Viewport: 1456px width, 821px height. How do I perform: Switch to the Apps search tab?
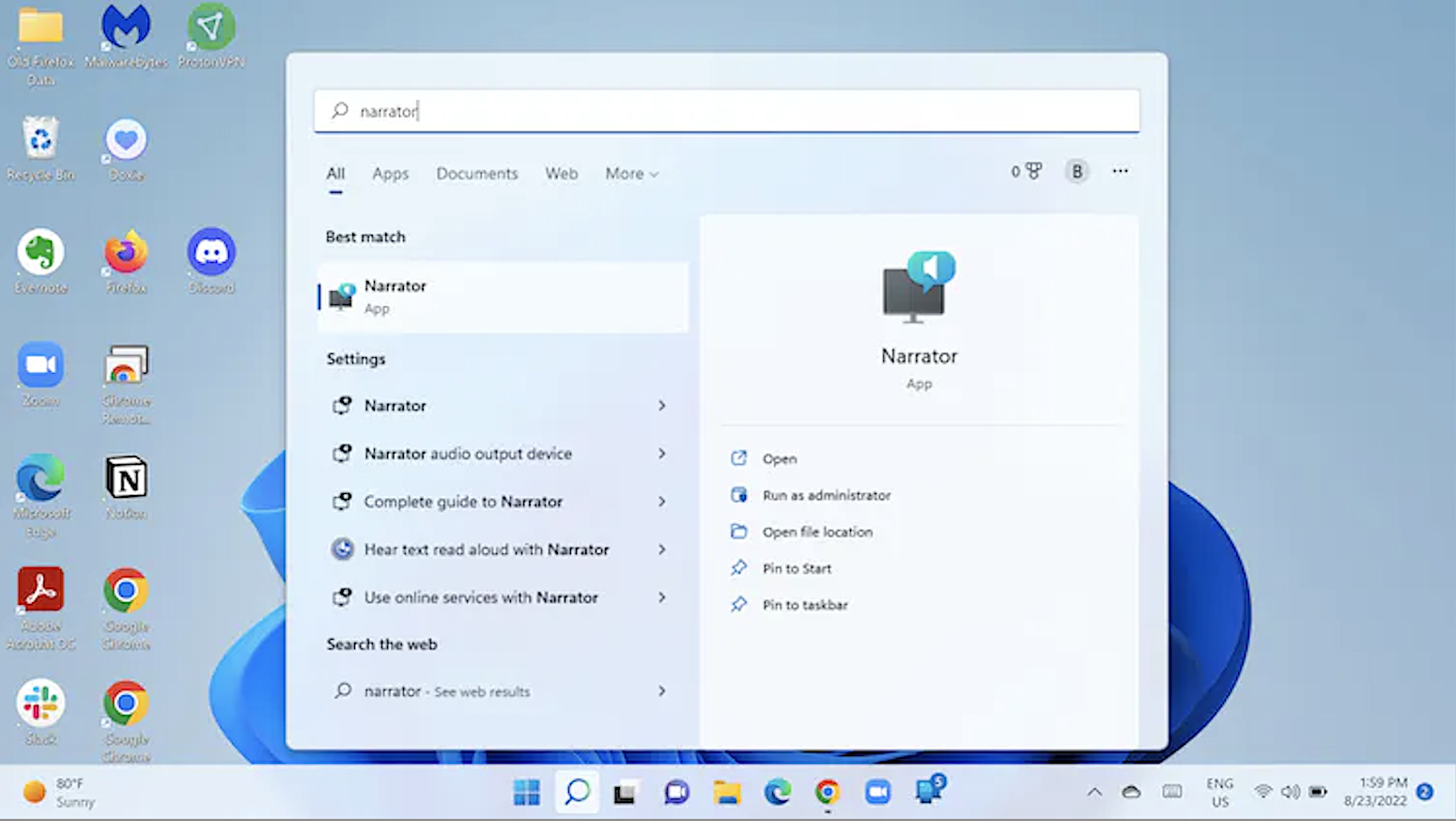pyautogui.click(x=390, y=174)
